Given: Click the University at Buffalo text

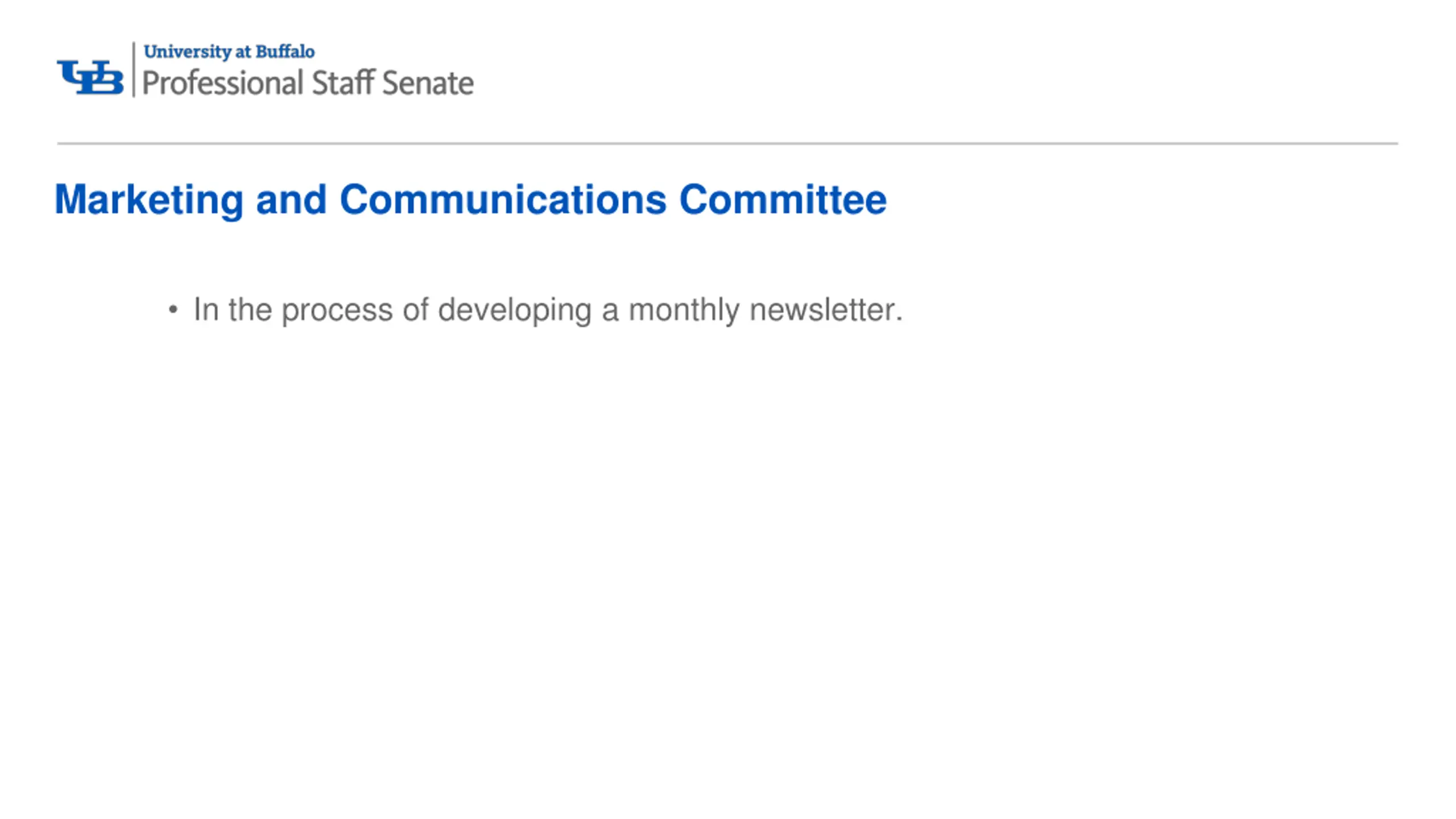Looking at the screenshot, I should point(229,51).
